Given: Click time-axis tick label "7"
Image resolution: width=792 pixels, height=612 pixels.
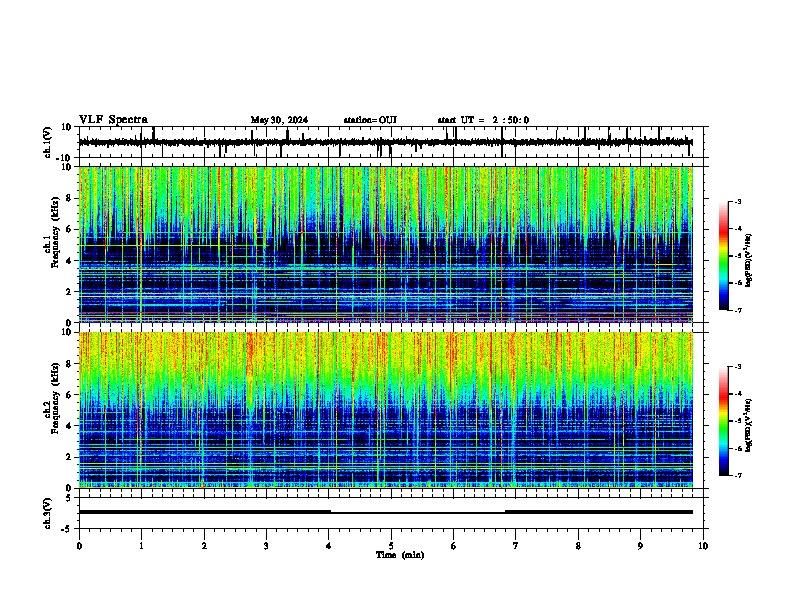Looking at the screenshot, I should coord(516,546).
